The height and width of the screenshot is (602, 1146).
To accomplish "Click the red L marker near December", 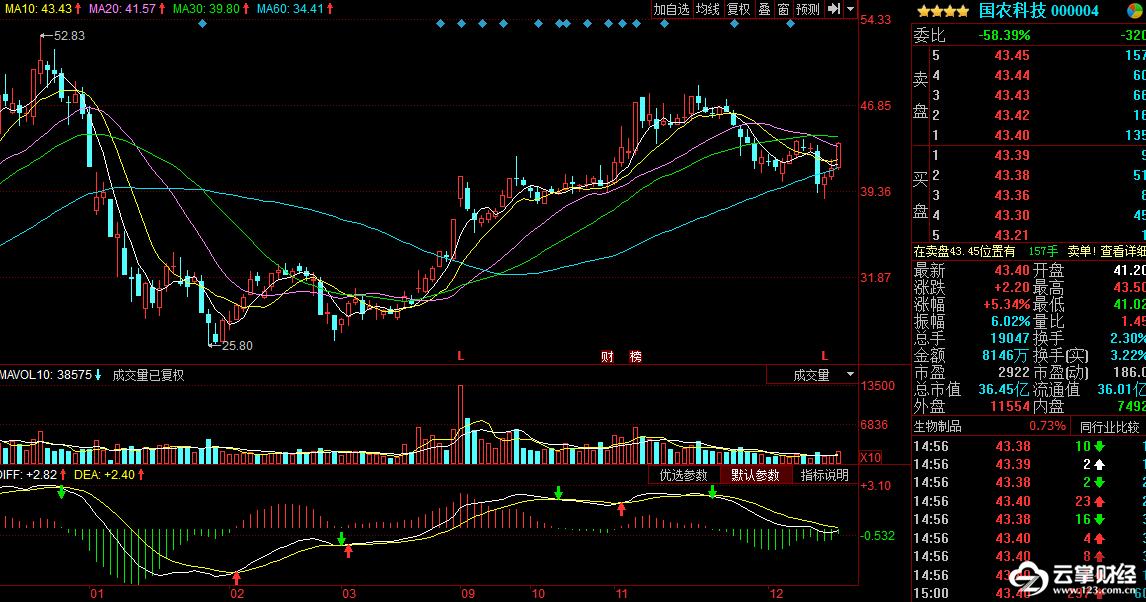I will point(824,356).
